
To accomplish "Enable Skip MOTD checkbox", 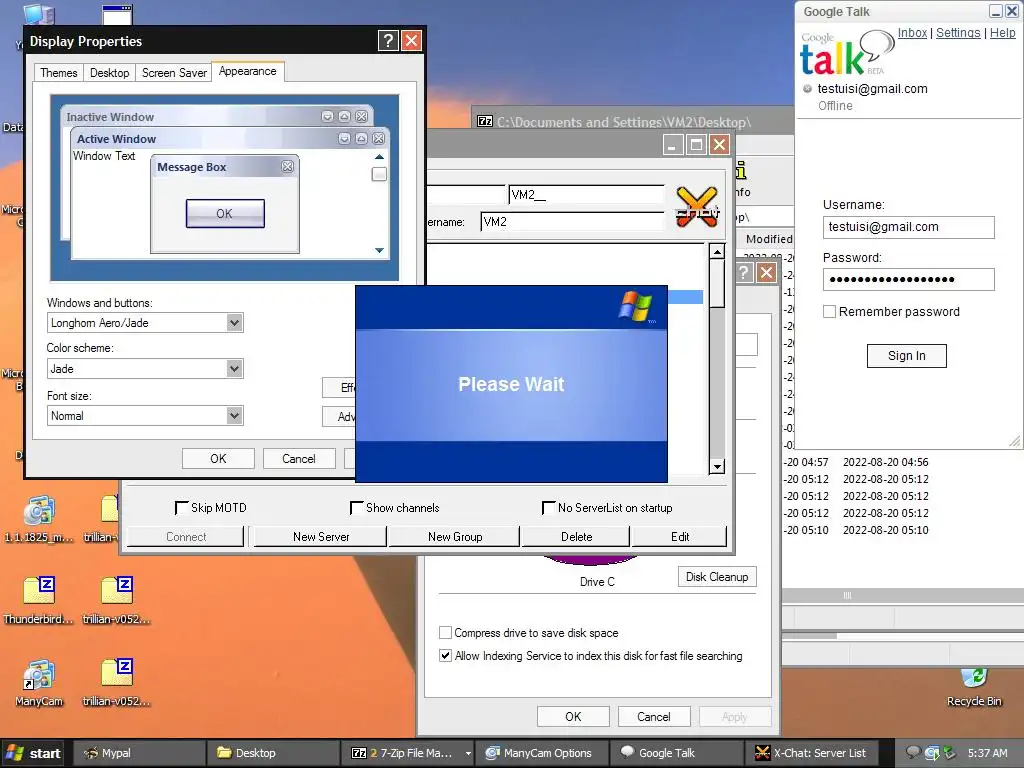I will point(182,507).
